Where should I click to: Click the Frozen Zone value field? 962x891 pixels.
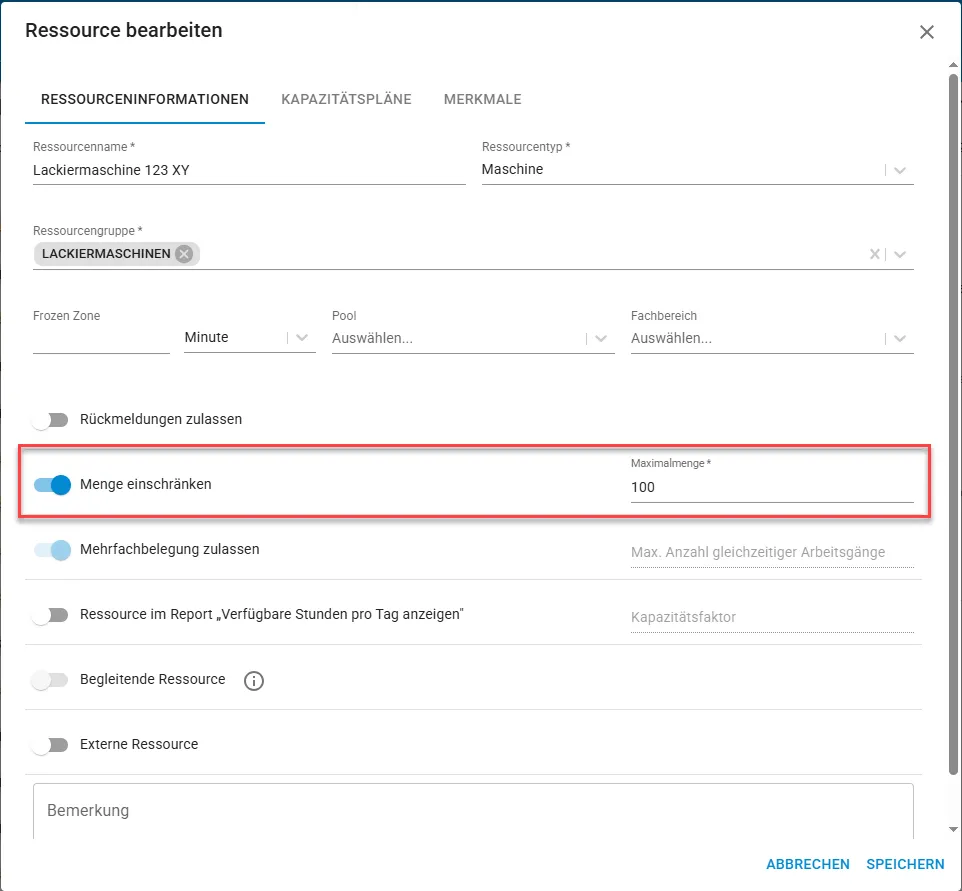tap(101, 338)
